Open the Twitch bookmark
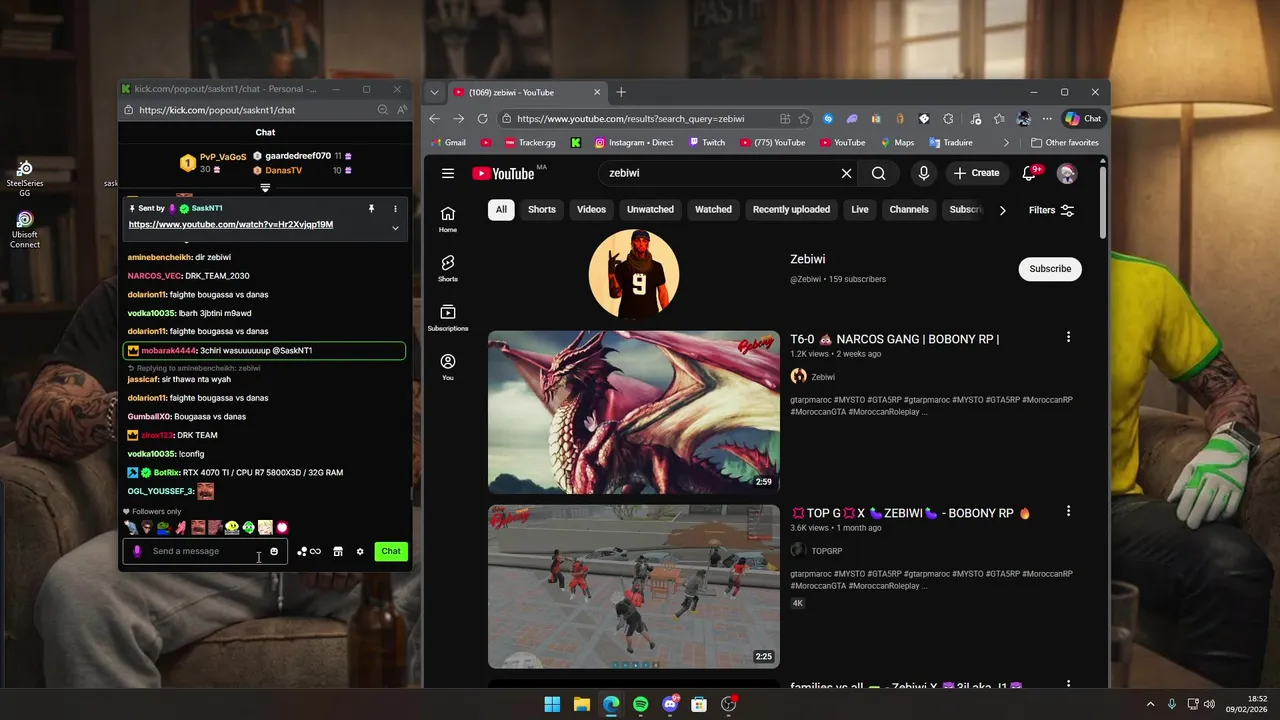Screen dimensions: 1280x720 707,143
